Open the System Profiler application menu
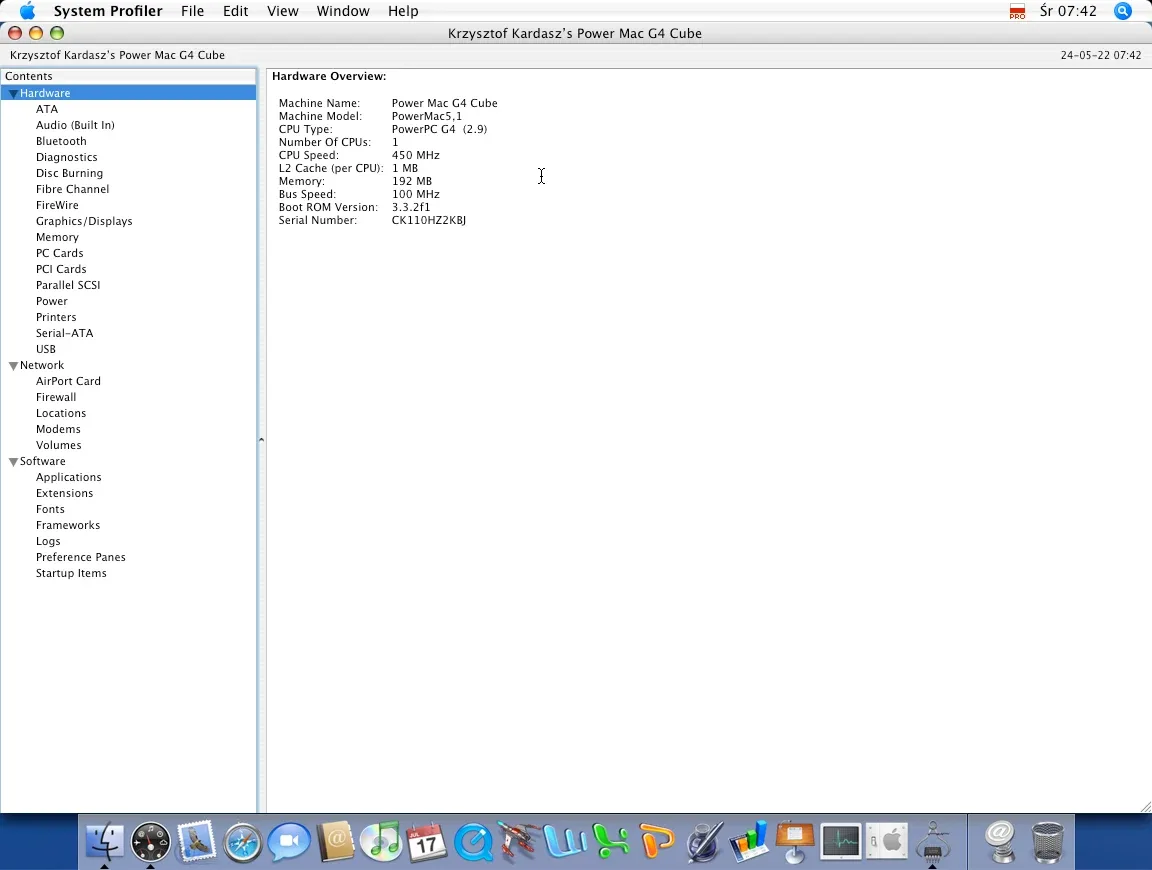 [x=108, y=11]
